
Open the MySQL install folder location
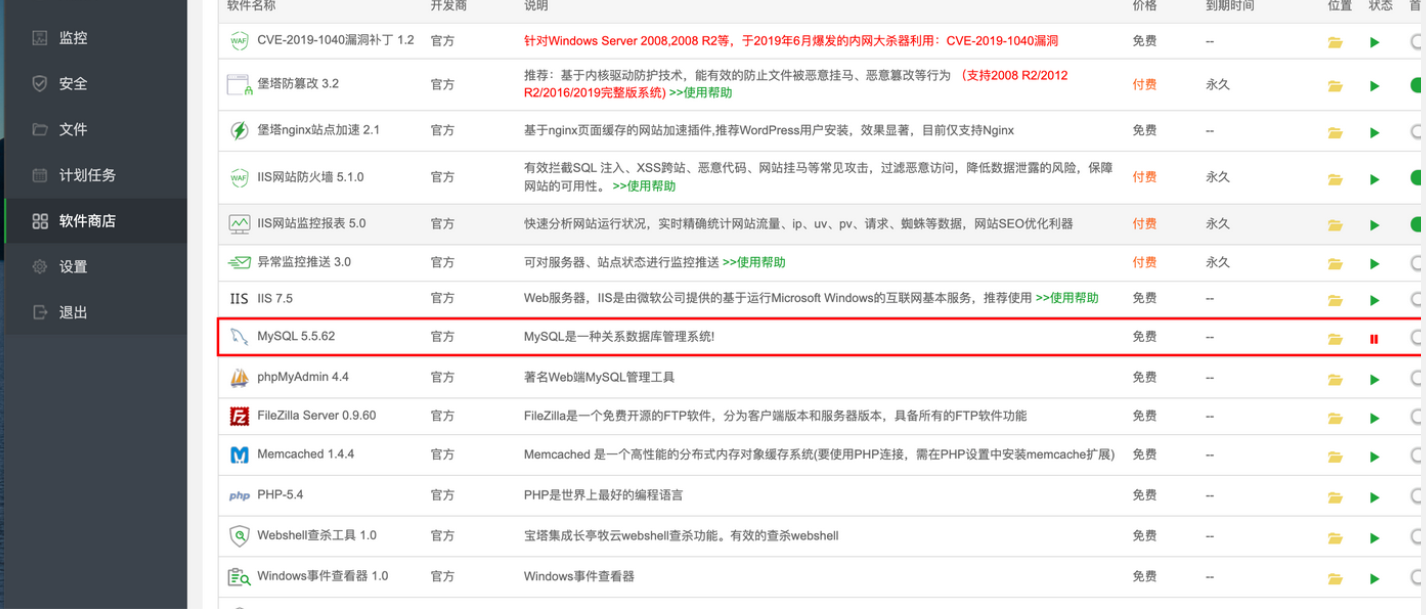click(1335, 337)
